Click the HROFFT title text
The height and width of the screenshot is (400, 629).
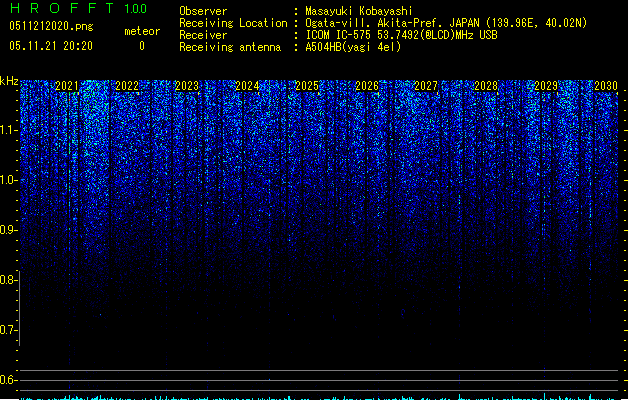coord(62,8)
